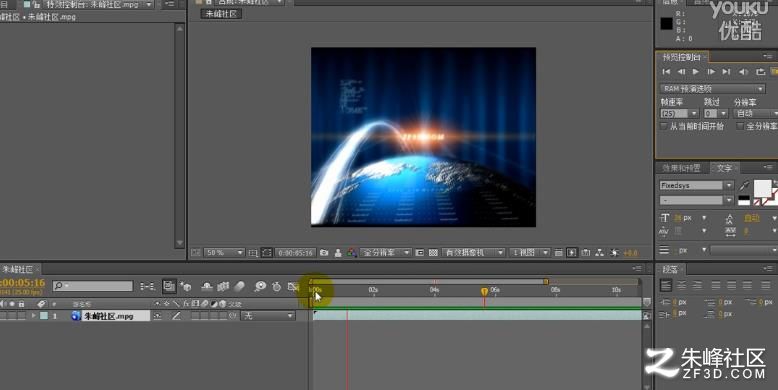778x390 pixels.
Task: Click the white fill color swatch
Action: [x=762, y=188]
